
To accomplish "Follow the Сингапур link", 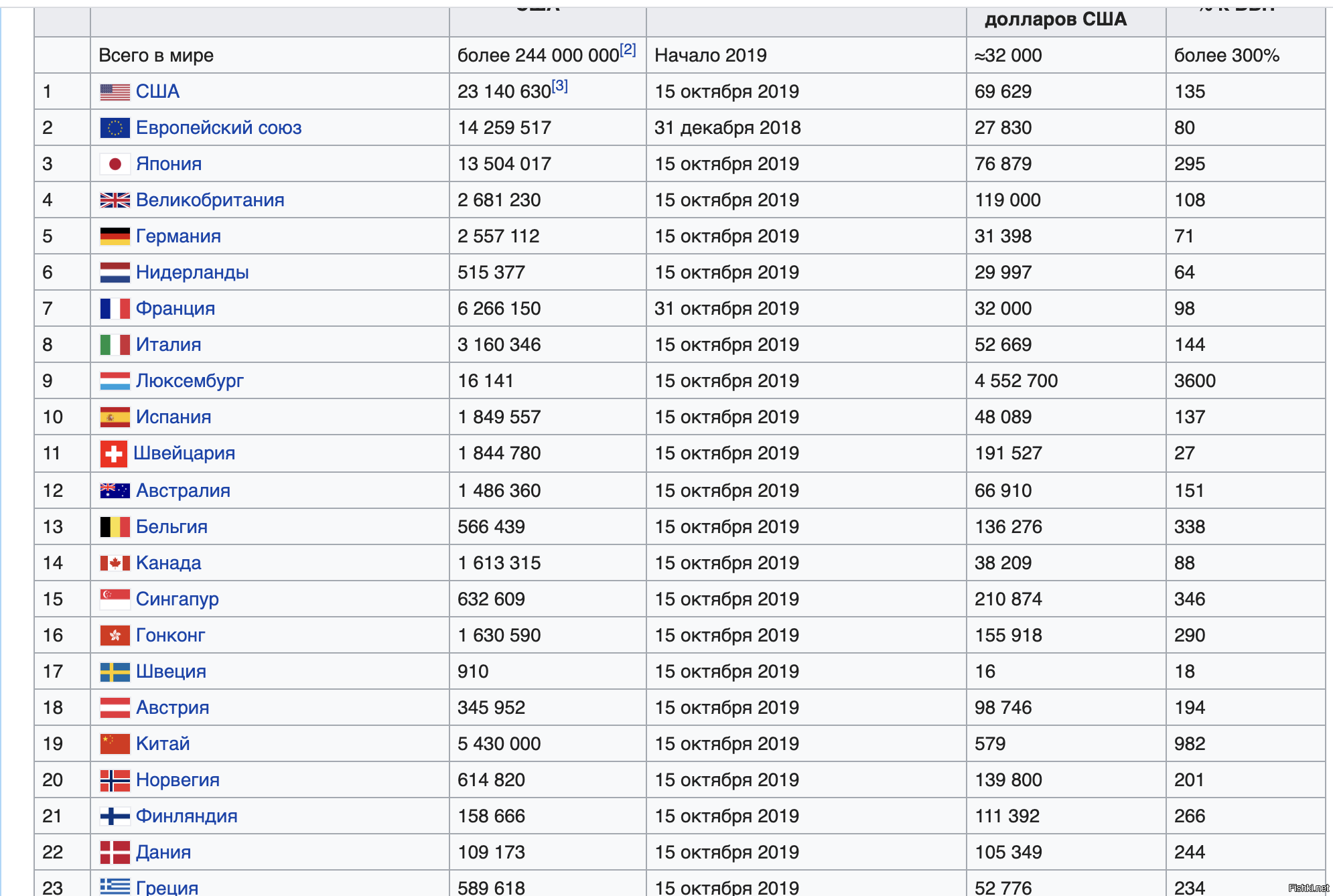I will [177, 599].
